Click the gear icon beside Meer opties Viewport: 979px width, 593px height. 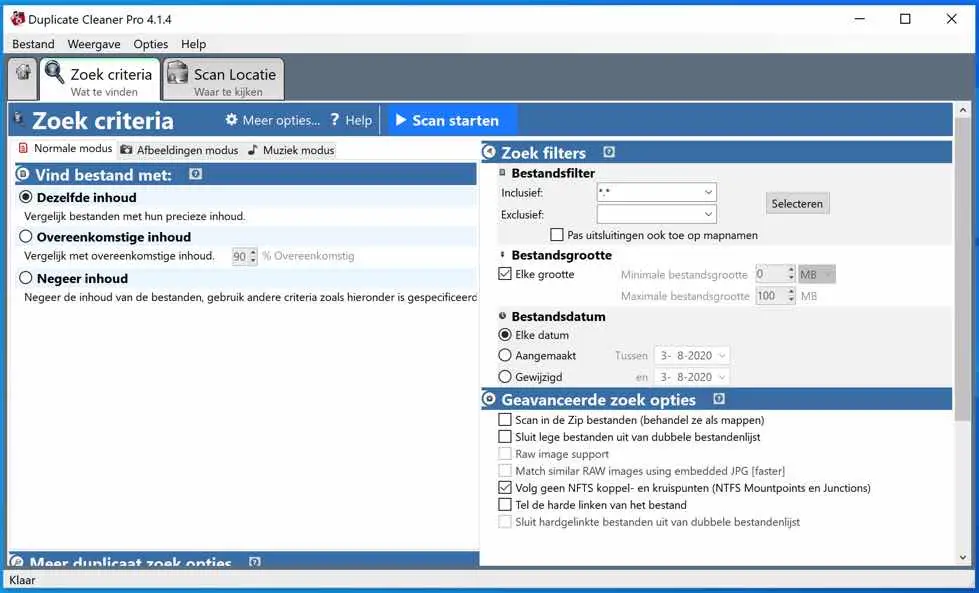[232, 120]
